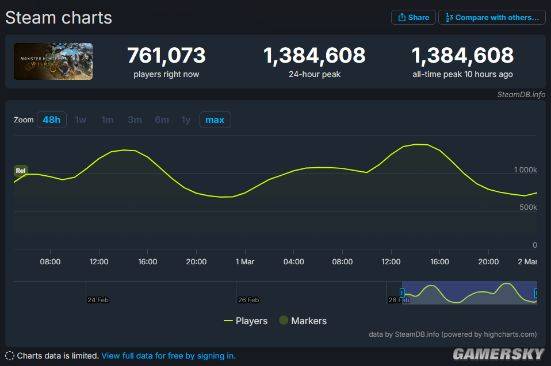Open Compare with others option
This screenshot has width=551, height=366.
coord(492,17)
